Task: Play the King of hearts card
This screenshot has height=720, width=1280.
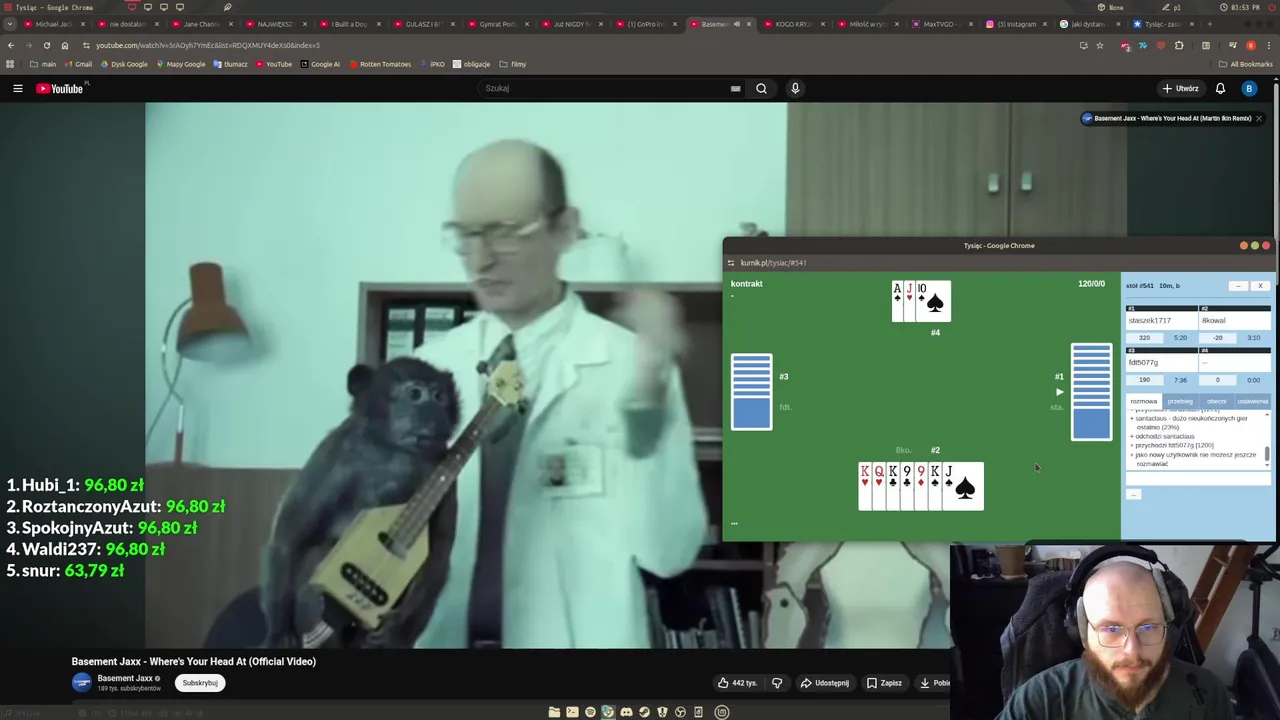Action: (x=864, y=486)
